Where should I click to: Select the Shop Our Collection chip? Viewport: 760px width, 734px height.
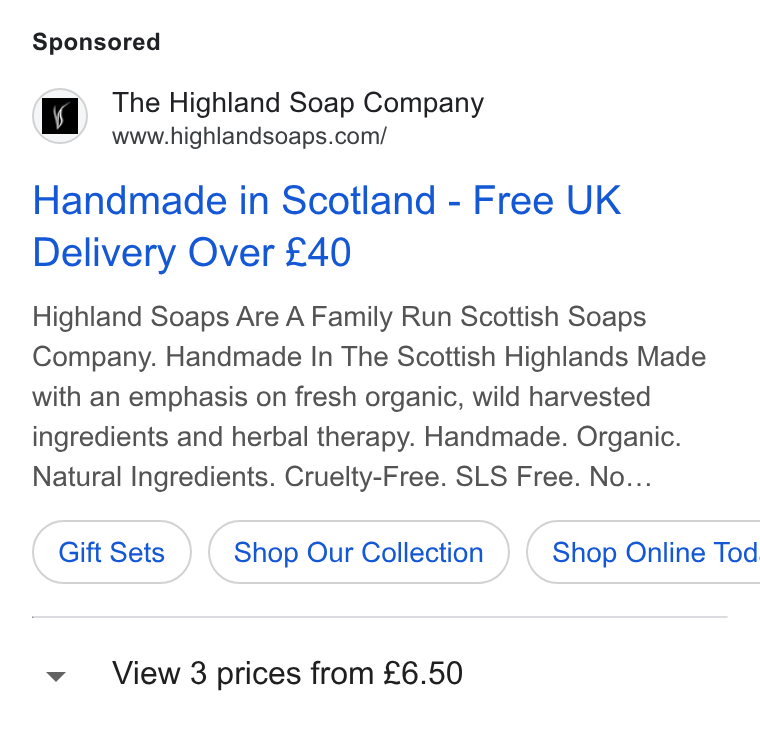pos(359,552)
